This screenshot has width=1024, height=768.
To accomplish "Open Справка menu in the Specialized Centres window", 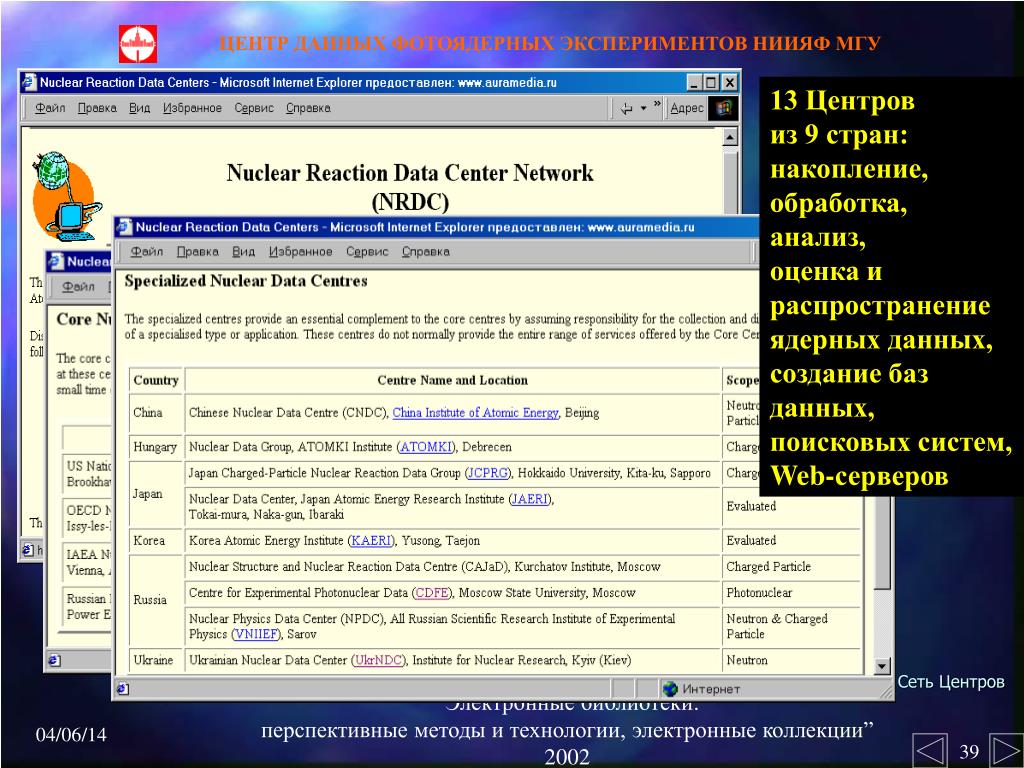I will tap(426, 252).
